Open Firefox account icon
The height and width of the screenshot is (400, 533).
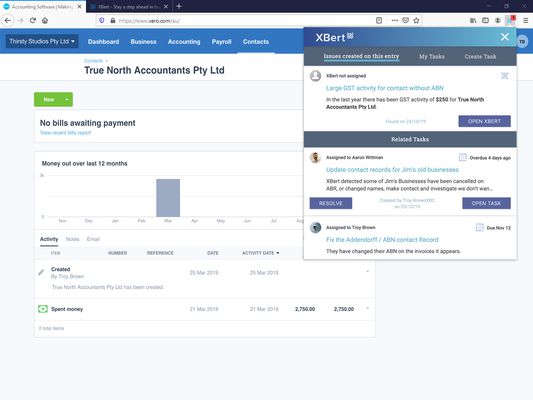coord(498,20)
